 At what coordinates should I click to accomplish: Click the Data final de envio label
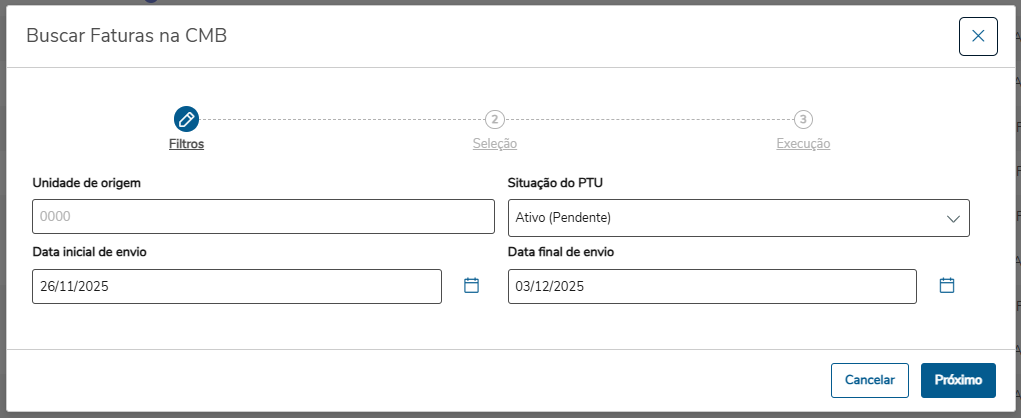tap(561, 252)
